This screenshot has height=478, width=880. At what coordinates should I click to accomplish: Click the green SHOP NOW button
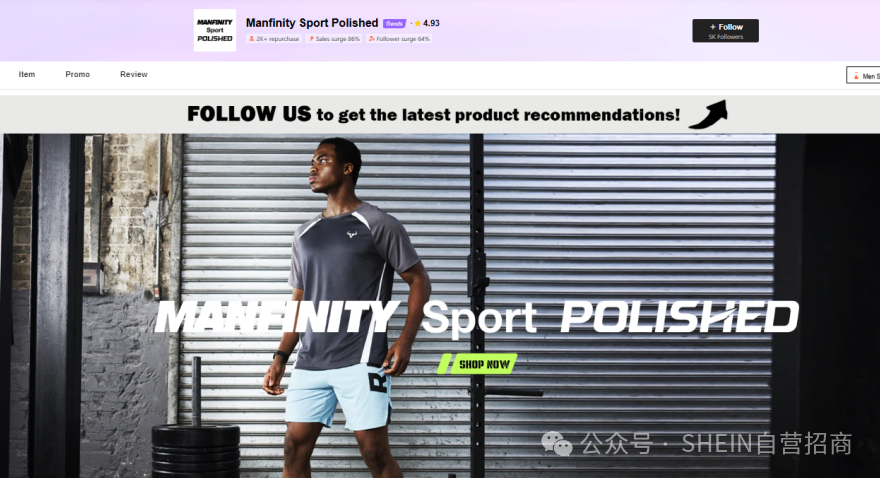click(x=478, y=364)
